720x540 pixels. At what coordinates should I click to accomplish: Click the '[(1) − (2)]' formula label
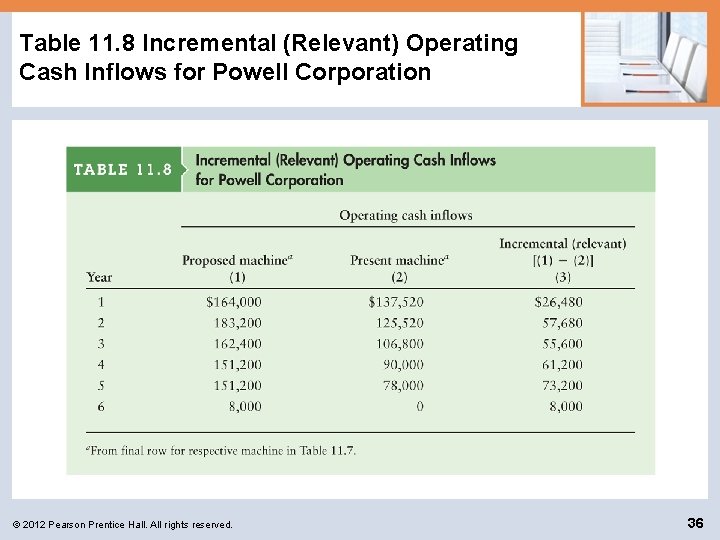coord(563,261)
